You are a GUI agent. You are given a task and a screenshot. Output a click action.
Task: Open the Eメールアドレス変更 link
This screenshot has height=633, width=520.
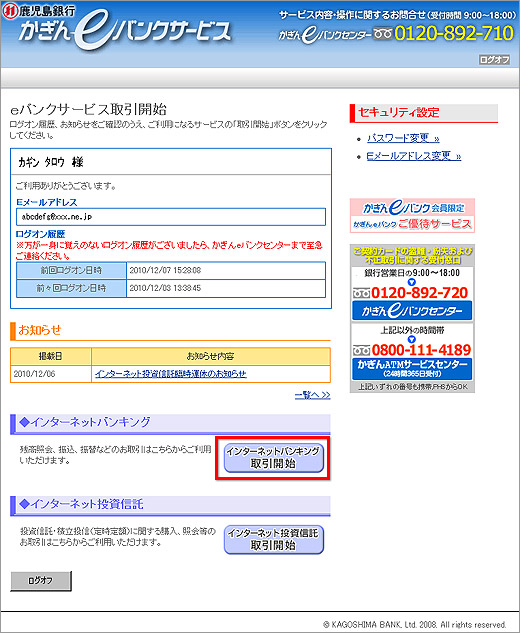pyautogui.click(x=413, y=156)
